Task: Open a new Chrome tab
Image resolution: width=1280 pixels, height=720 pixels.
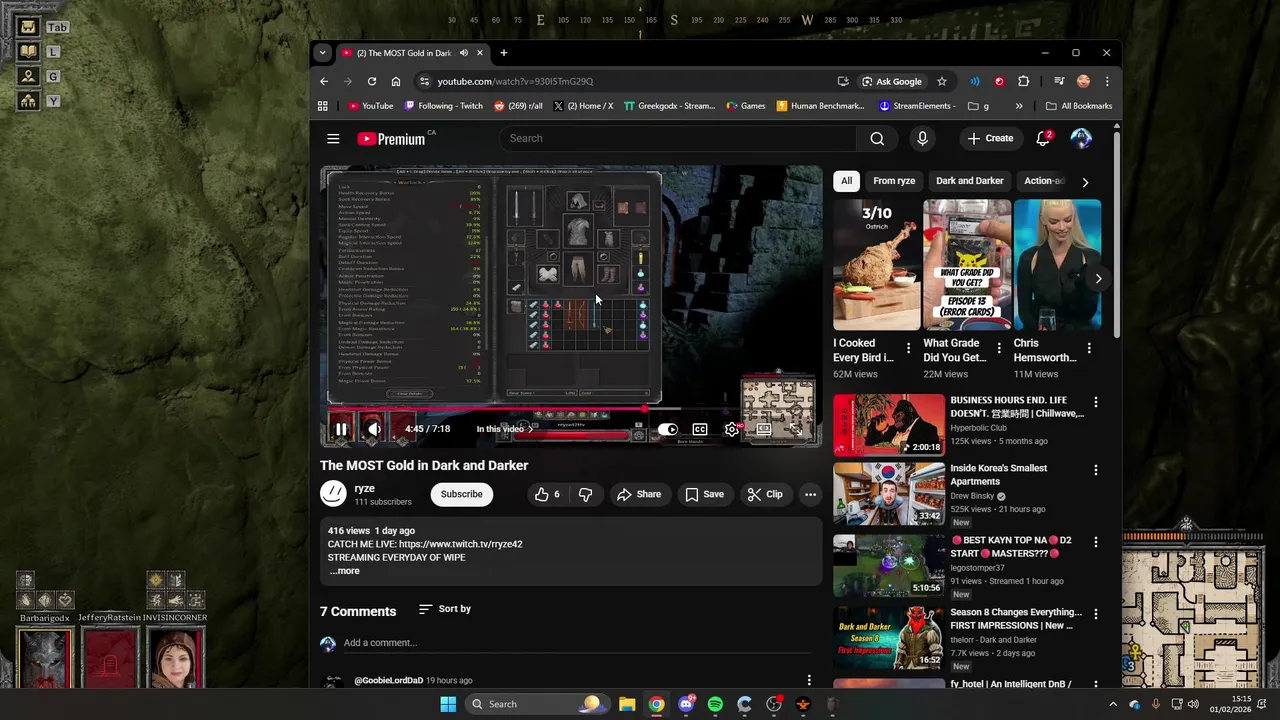Action: tap(504, 53)
